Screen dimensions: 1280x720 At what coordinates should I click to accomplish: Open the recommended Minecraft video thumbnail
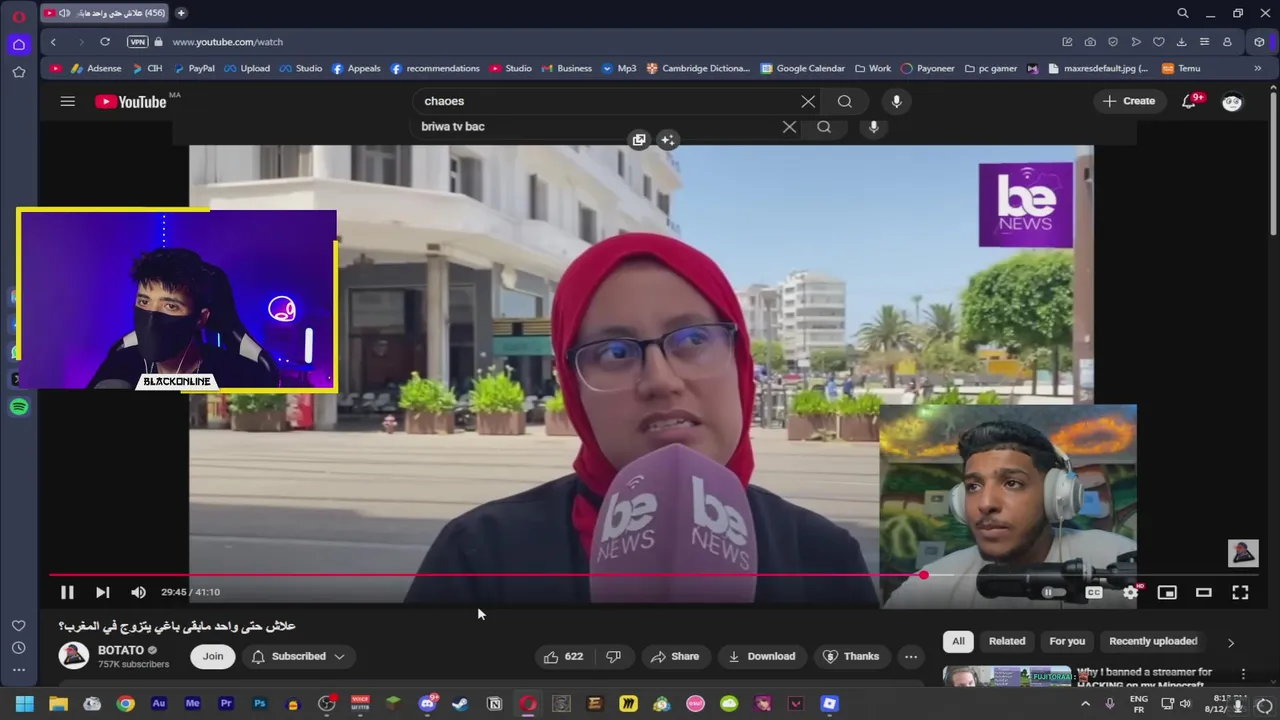click(x=1007, y=677)
